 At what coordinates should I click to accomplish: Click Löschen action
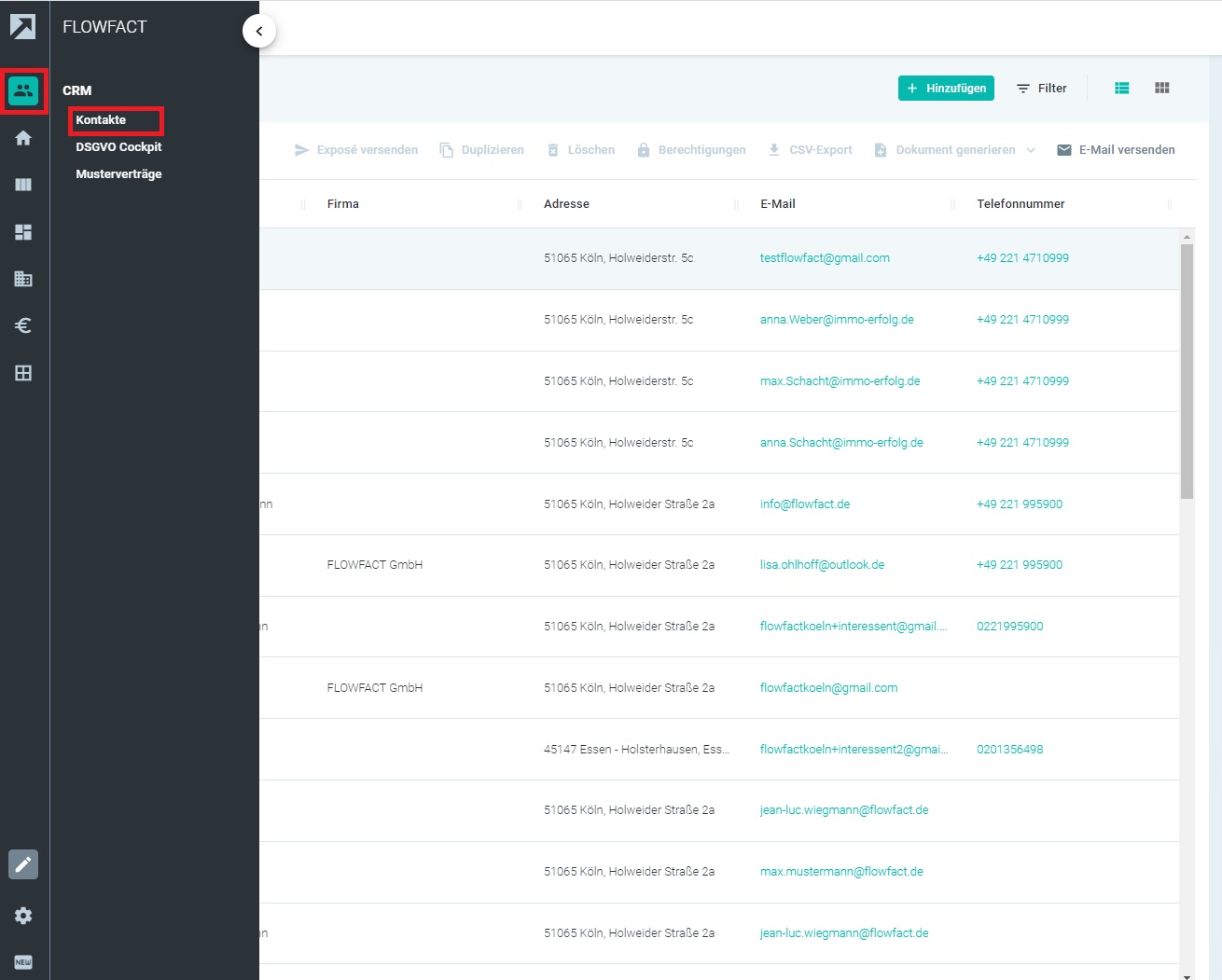tap(580, 149)
